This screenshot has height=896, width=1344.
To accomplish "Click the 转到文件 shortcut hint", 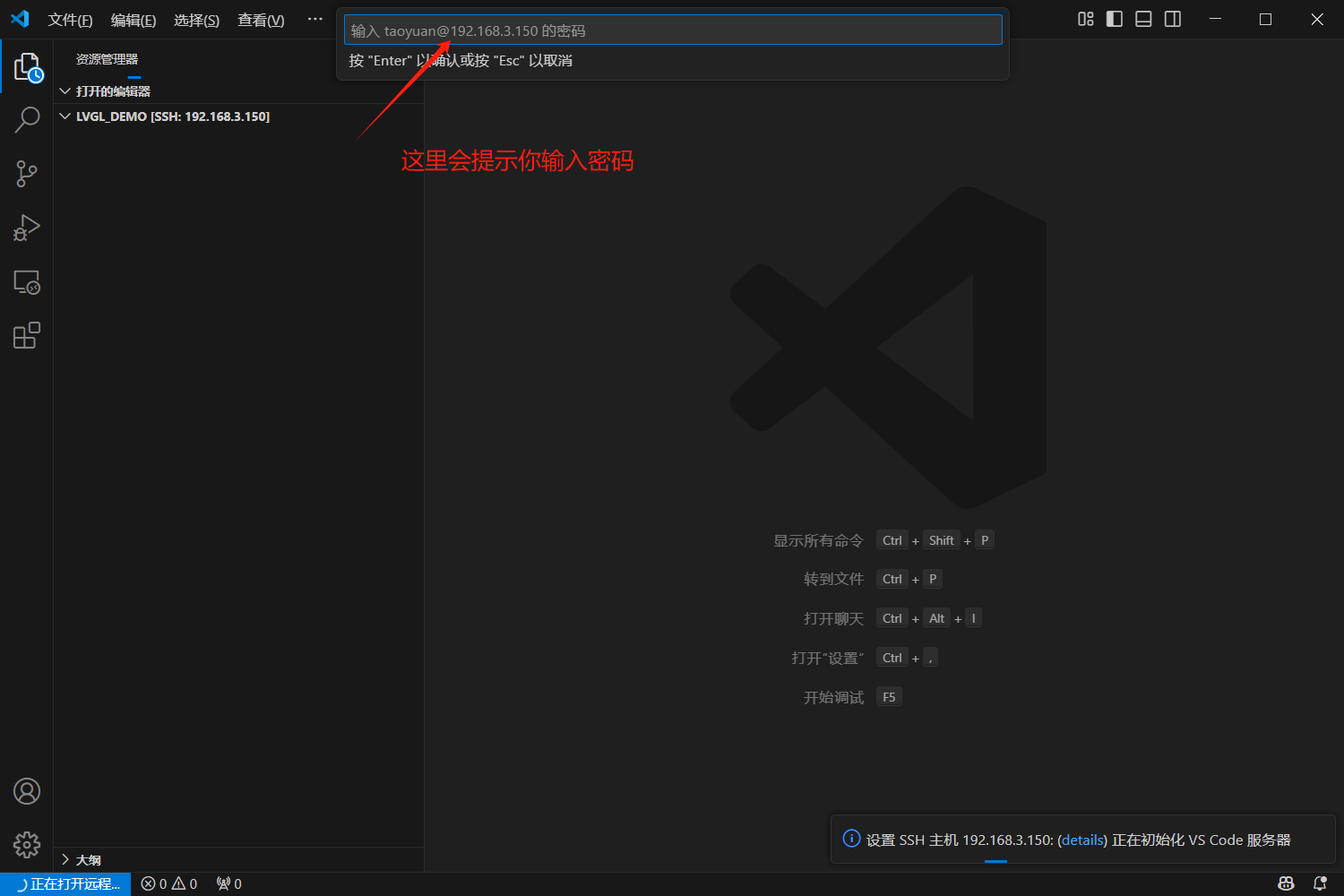I will pos(833,579).
